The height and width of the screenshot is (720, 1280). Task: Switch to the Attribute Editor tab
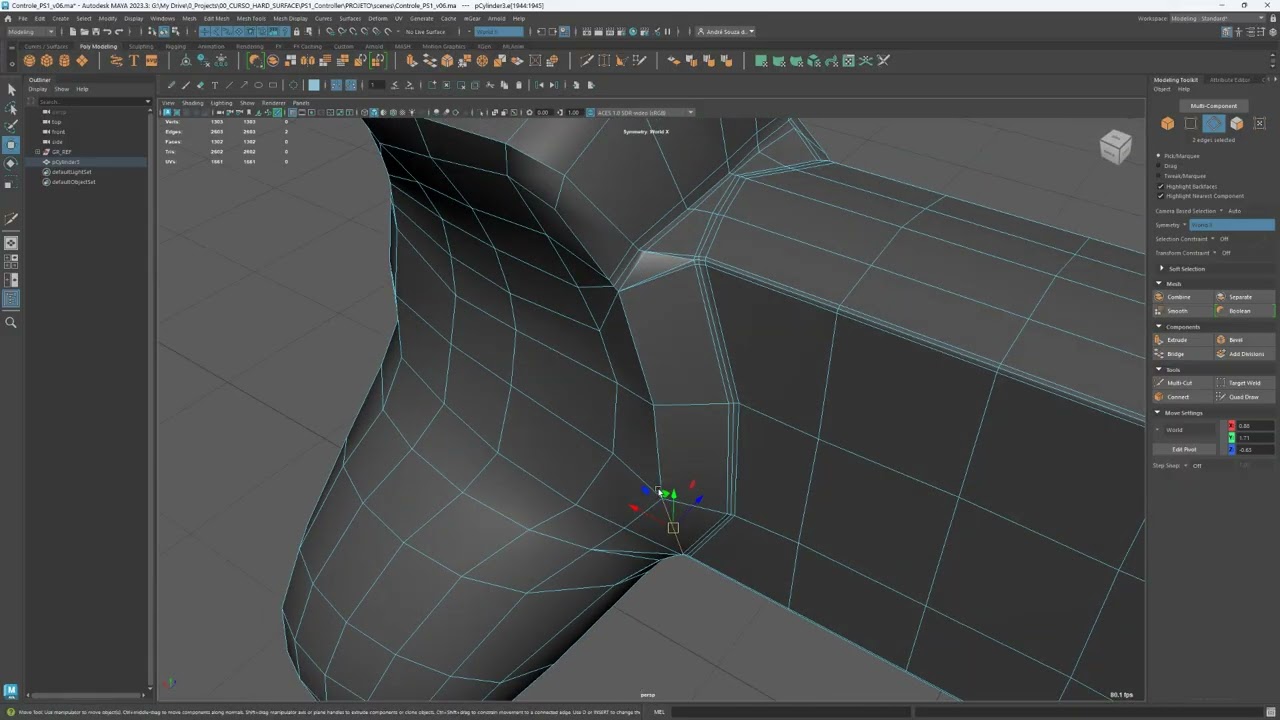pos(1229,80)
